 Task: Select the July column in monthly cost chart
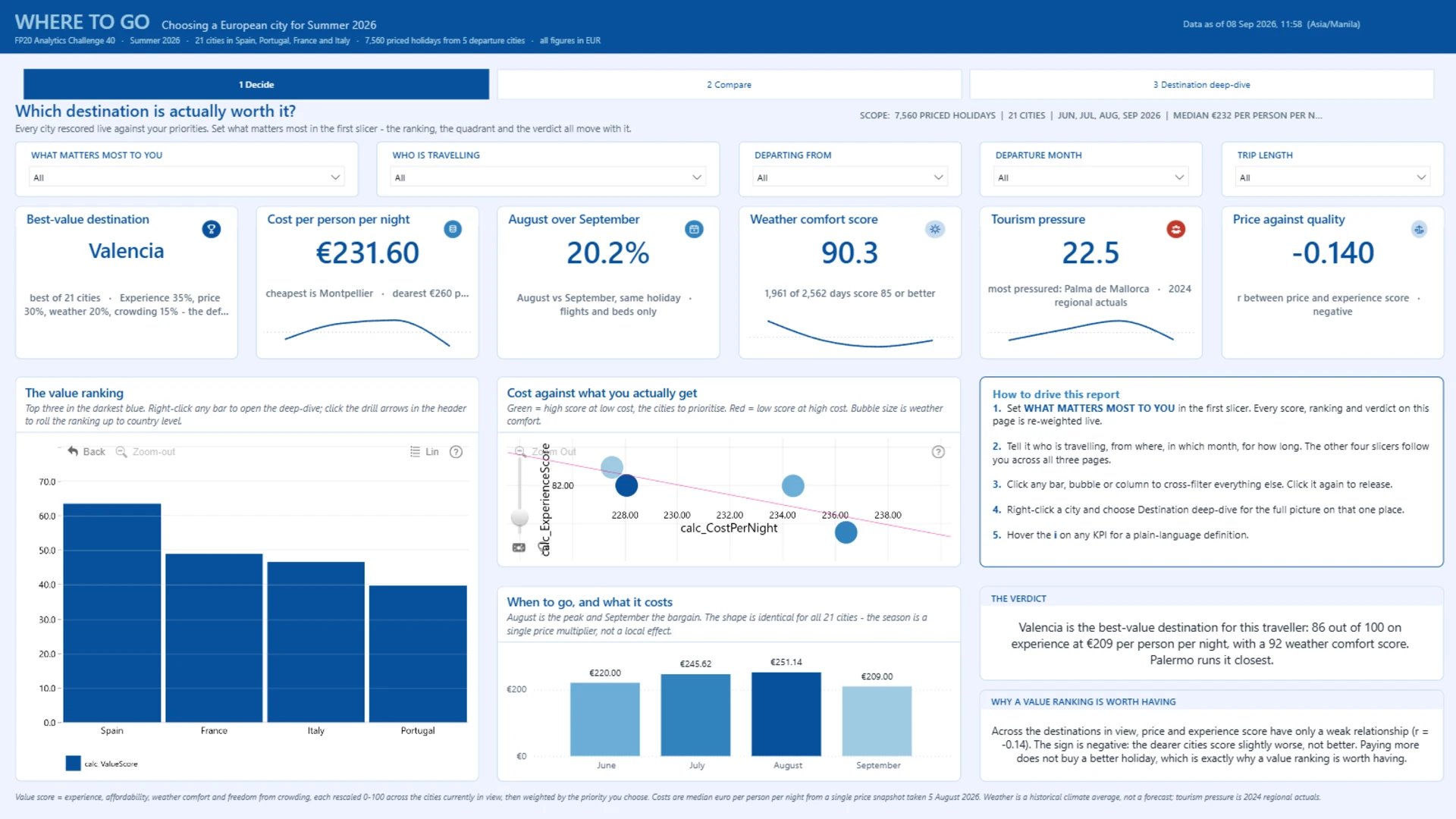[x=696, y=715]
